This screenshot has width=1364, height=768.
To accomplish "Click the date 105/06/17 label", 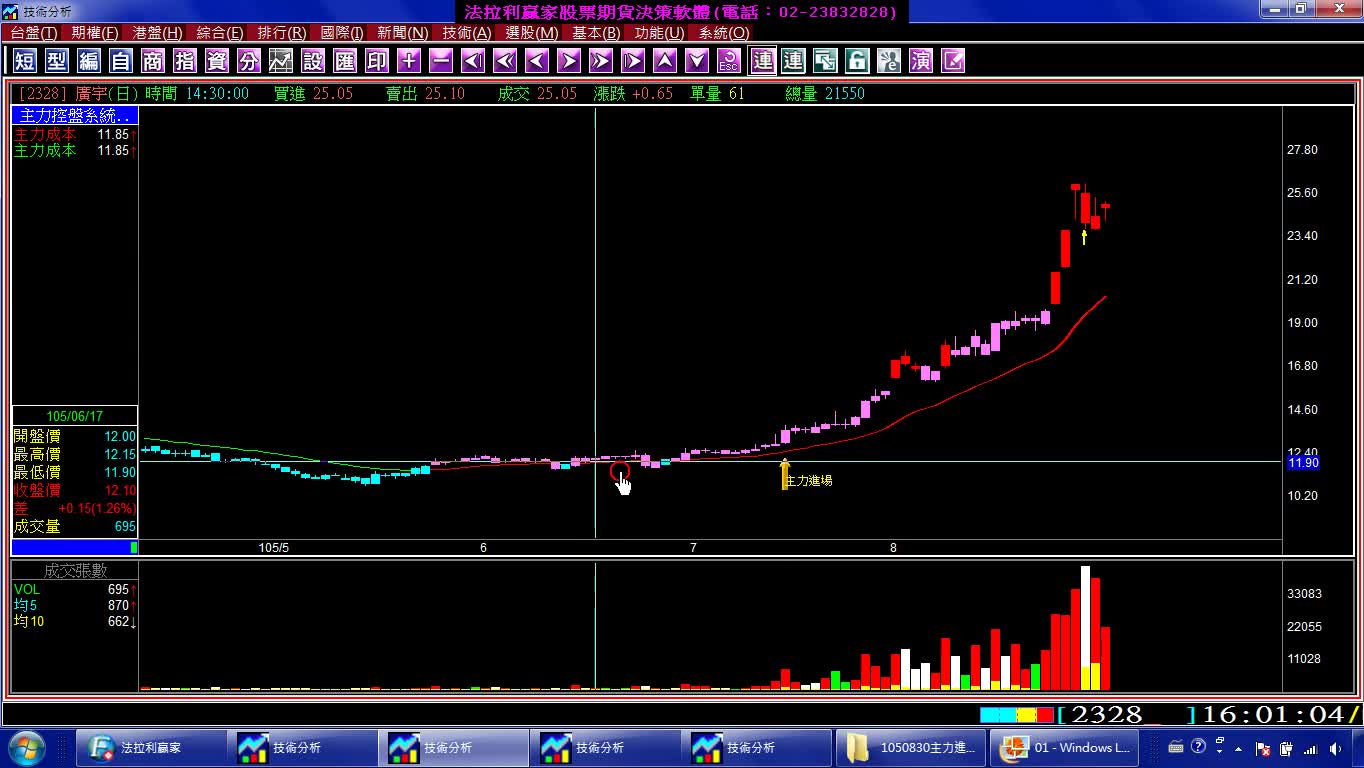I will (x=75, y=416).
